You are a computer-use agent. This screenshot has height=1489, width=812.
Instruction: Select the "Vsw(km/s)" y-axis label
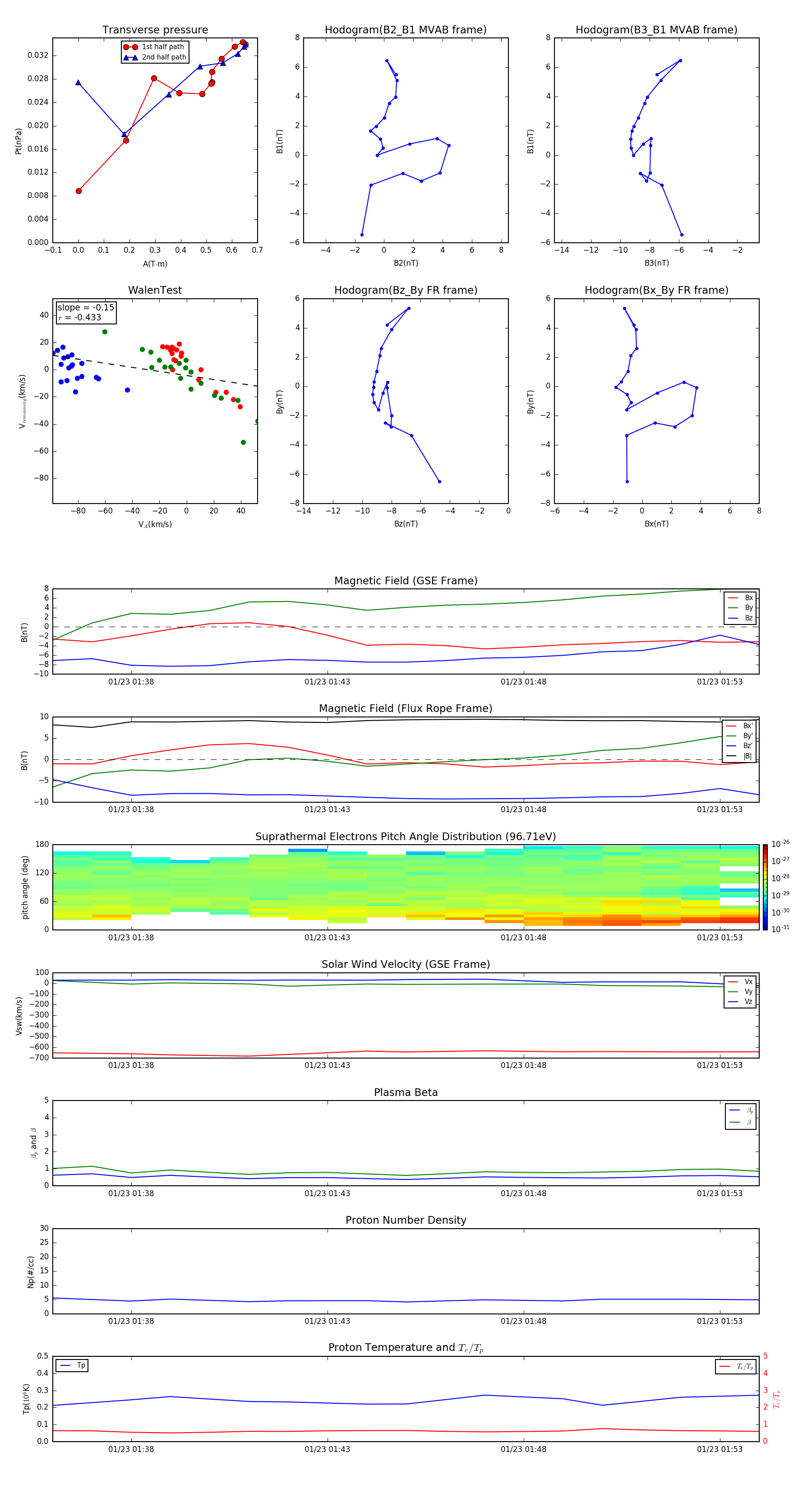(19, 1016)
